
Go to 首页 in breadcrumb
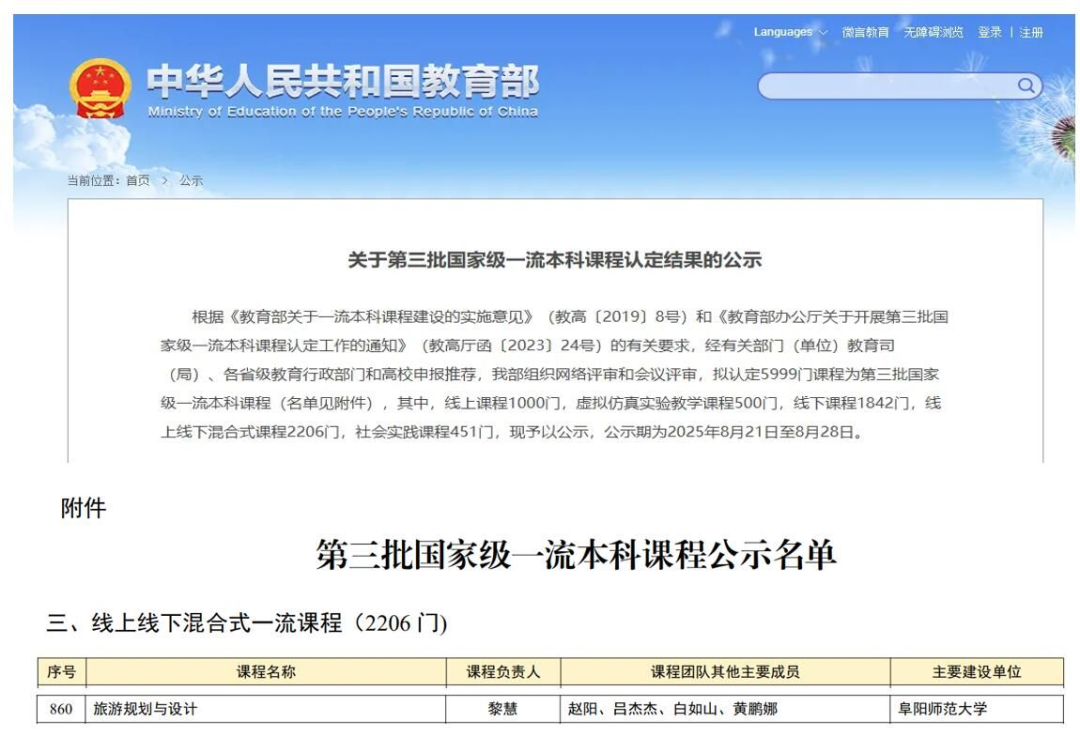click(138, 181)
